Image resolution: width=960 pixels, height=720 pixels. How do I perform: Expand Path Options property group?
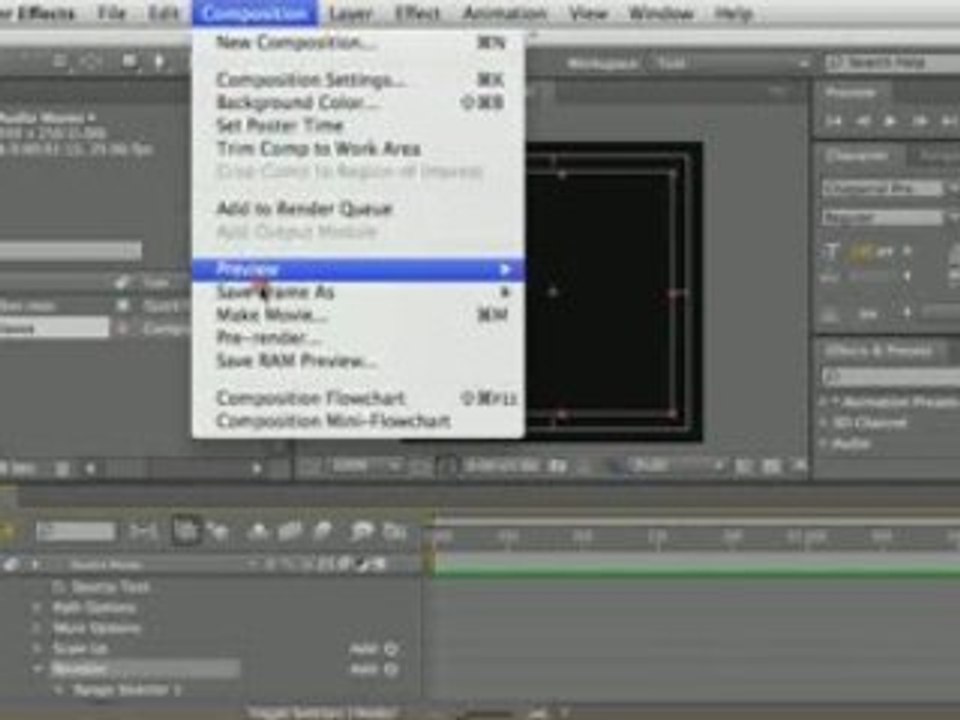(37, 608)
